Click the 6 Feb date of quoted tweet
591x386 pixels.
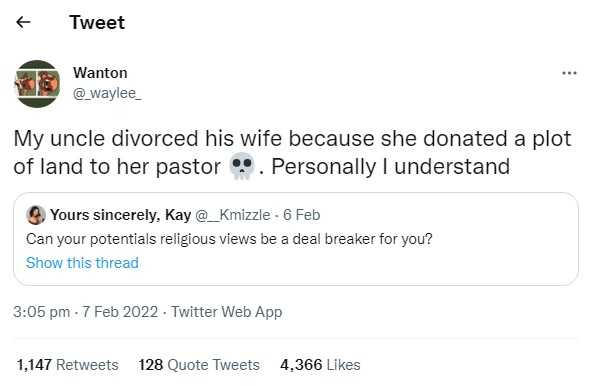(x=302, y=215)
